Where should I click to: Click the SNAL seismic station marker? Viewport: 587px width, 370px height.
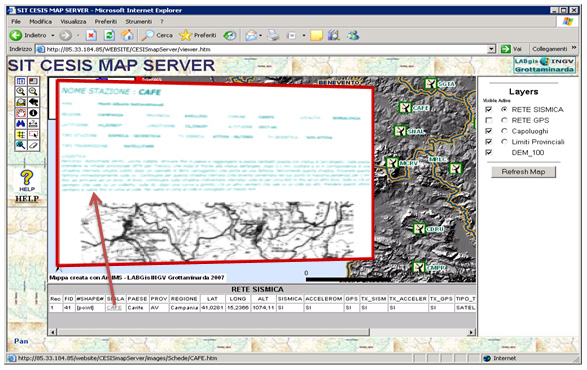(x=400, y=131)
